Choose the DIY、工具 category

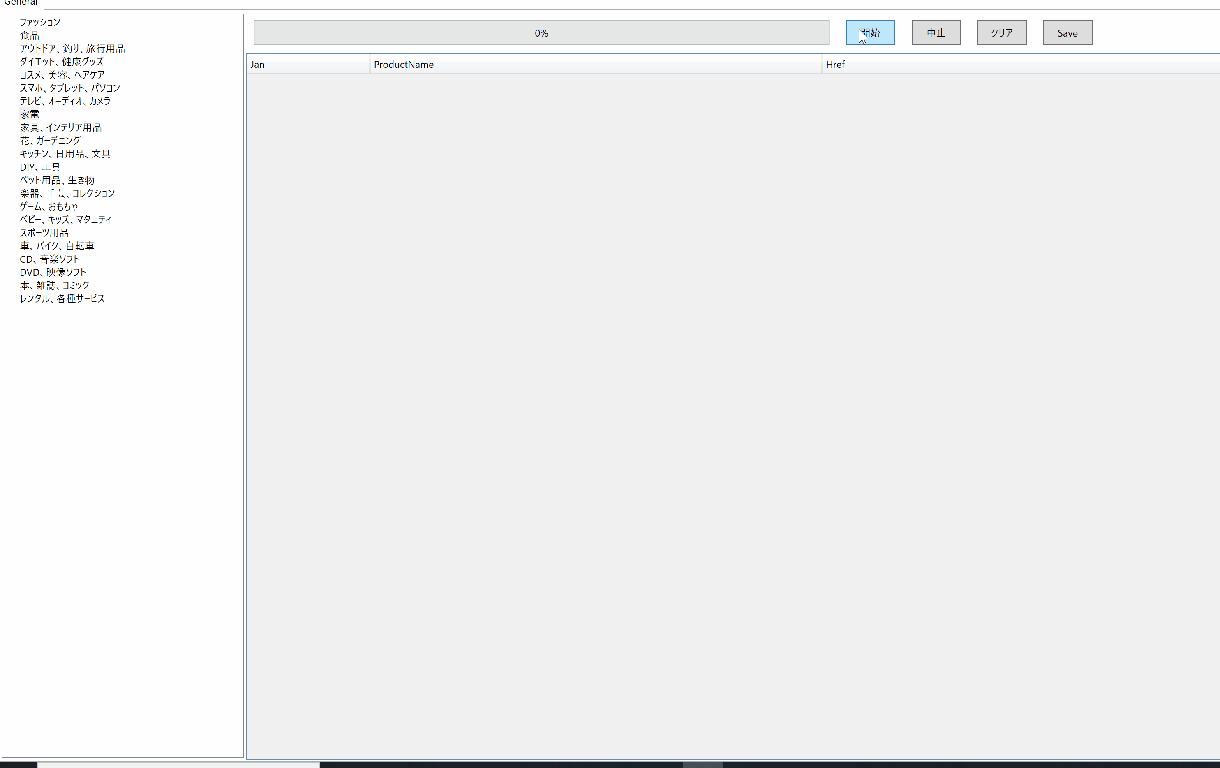pyautogui.click(x=40, y=167)
